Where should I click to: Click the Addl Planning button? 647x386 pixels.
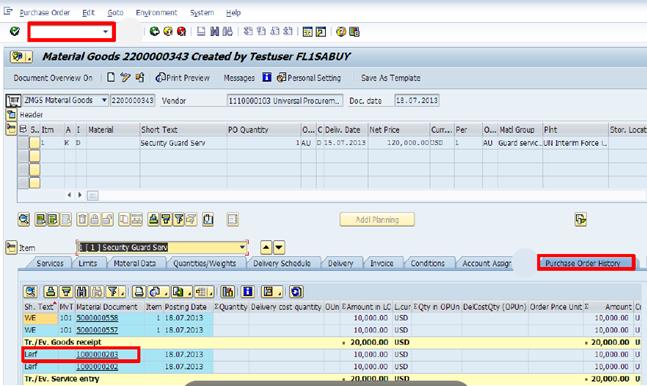[x=377, y=220]
